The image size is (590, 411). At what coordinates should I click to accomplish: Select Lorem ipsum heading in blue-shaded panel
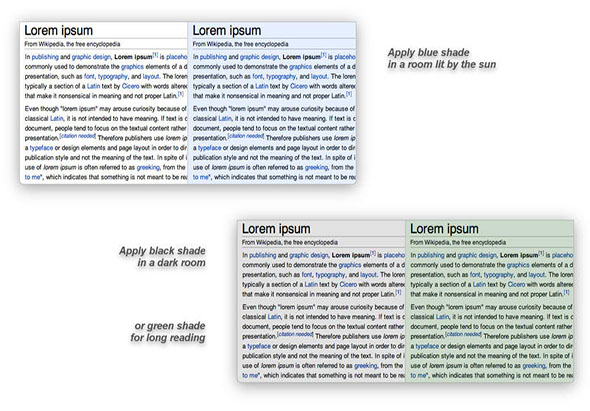coord(227,30)
